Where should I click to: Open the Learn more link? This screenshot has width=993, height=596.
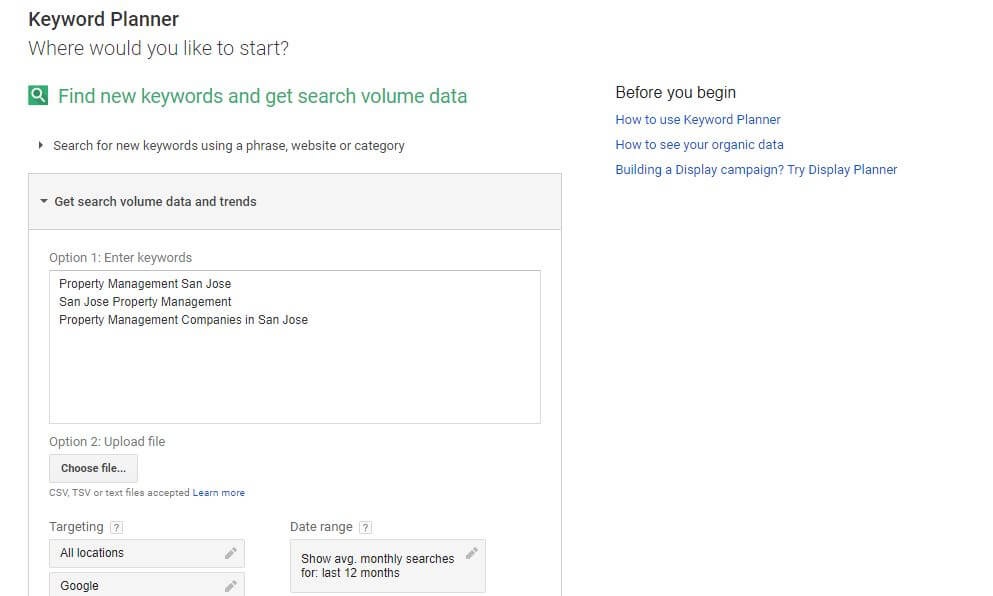[x=218, y=493]
